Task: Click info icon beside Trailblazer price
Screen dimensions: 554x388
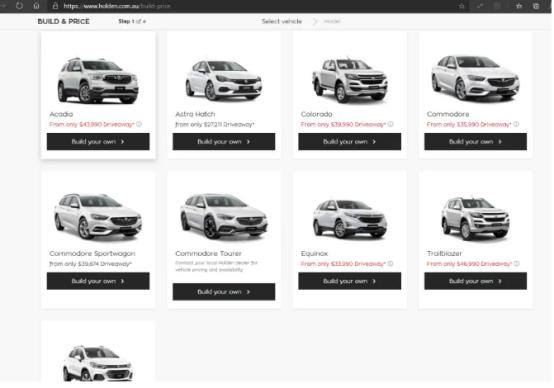Action: tap(516, 264)
